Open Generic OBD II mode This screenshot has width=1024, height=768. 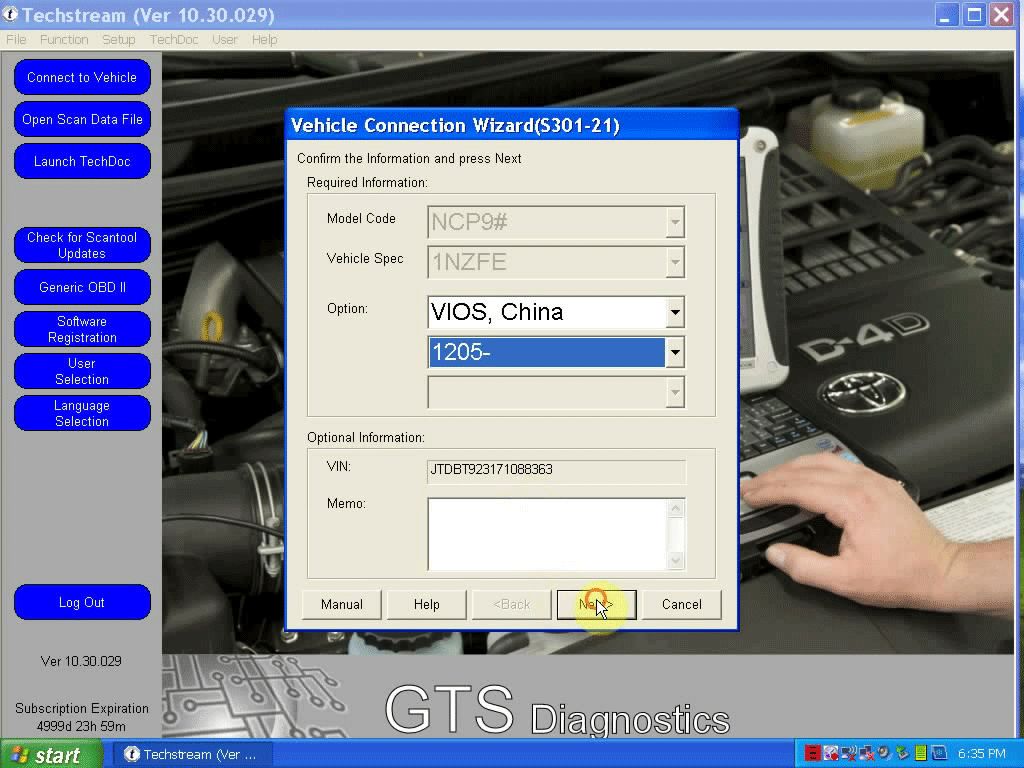tap(82, 287)
